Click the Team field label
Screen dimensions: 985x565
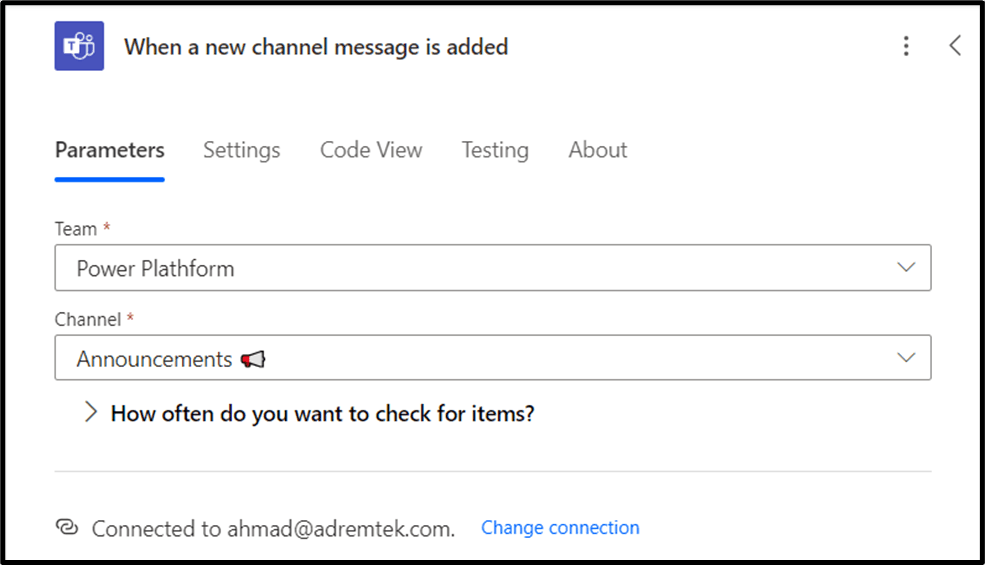(76, 229)
